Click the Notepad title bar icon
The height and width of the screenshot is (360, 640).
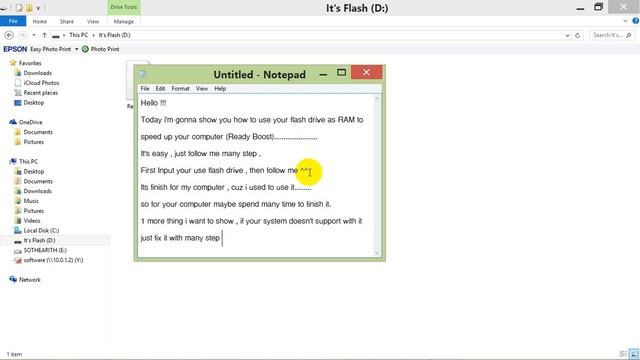click(x=143, y=74)
